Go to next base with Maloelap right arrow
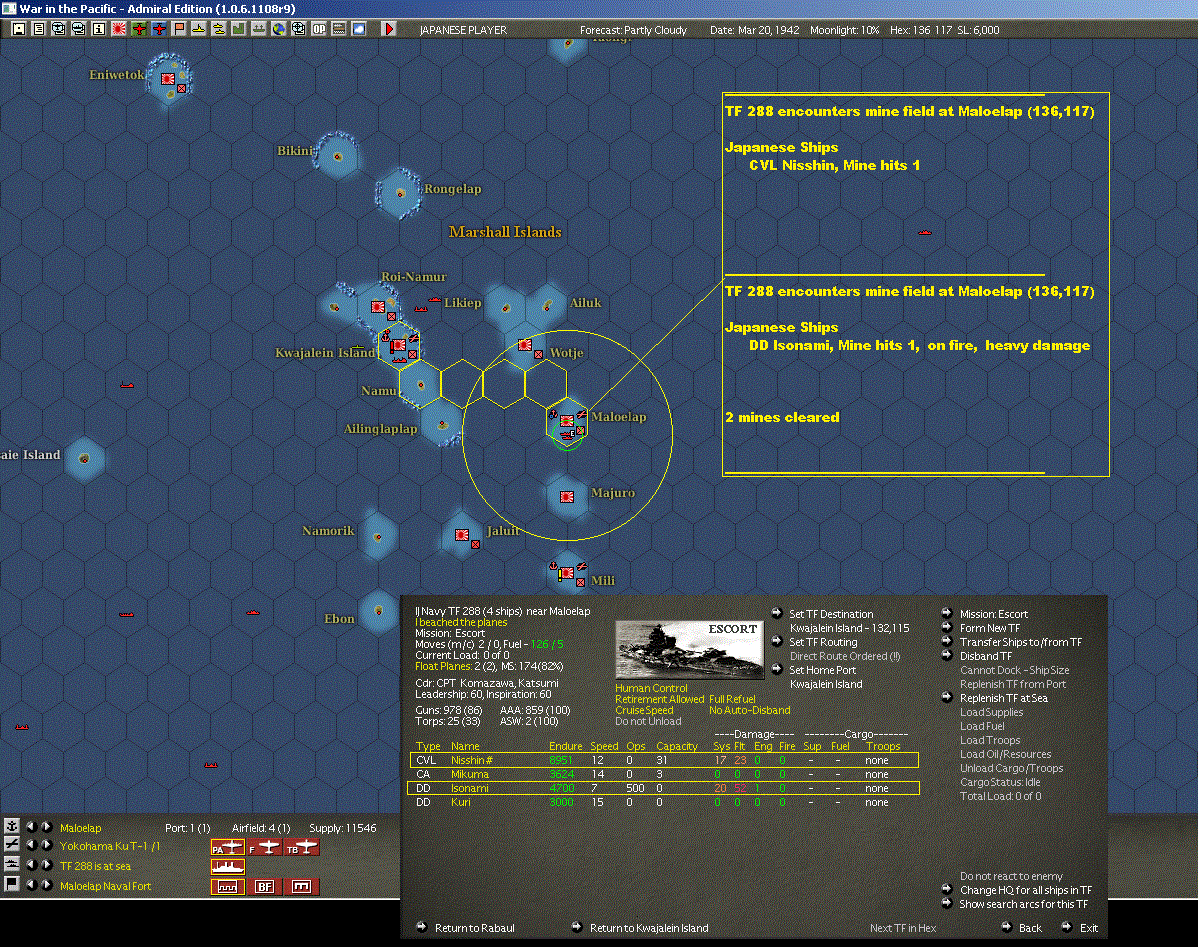1198x947 pixels. (47, 826)
